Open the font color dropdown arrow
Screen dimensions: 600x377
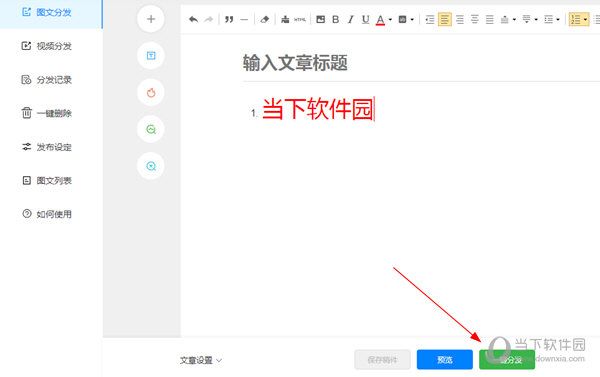(390, 20)
